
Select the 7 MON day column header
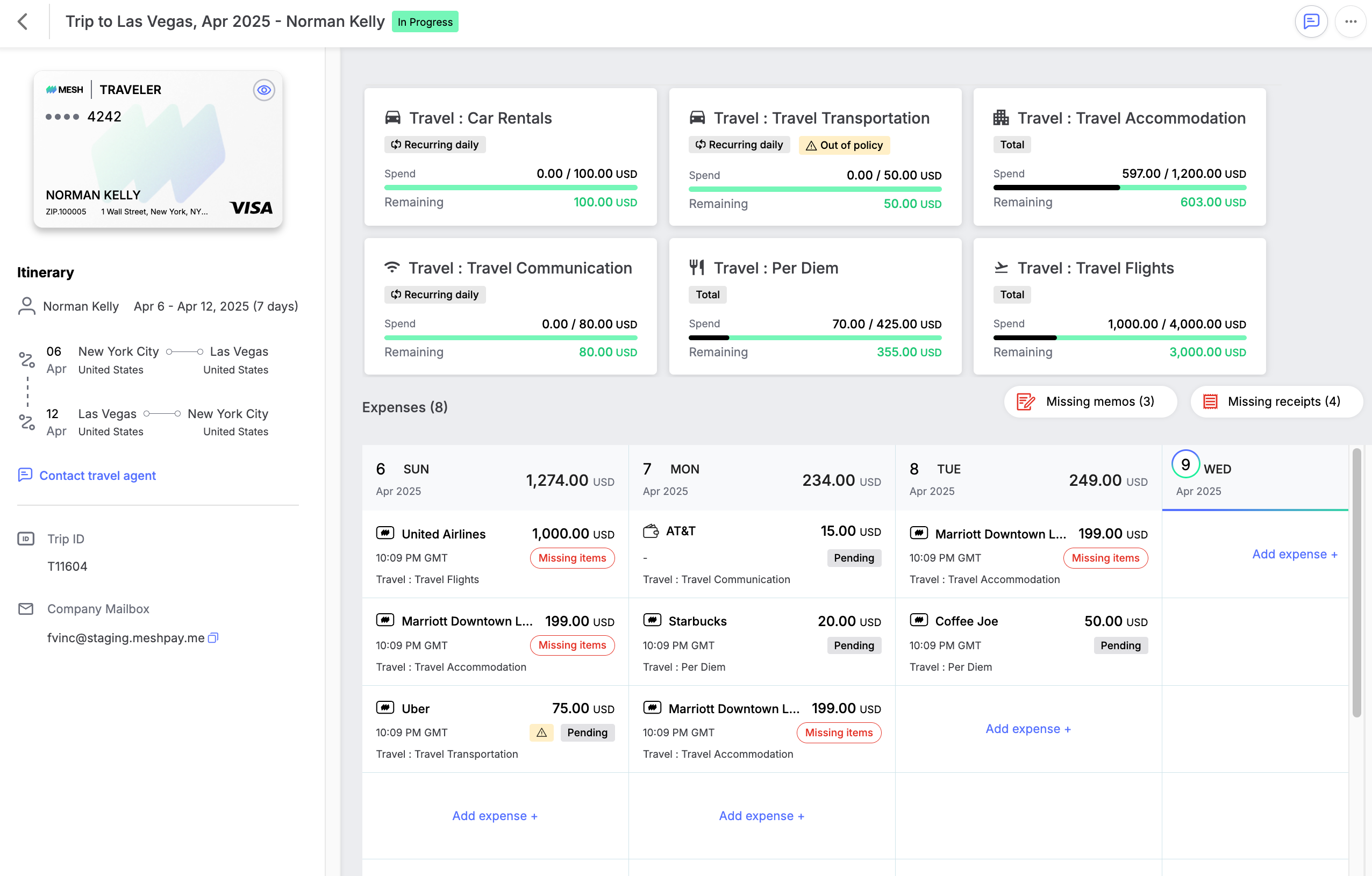click(x=761, y=478)
